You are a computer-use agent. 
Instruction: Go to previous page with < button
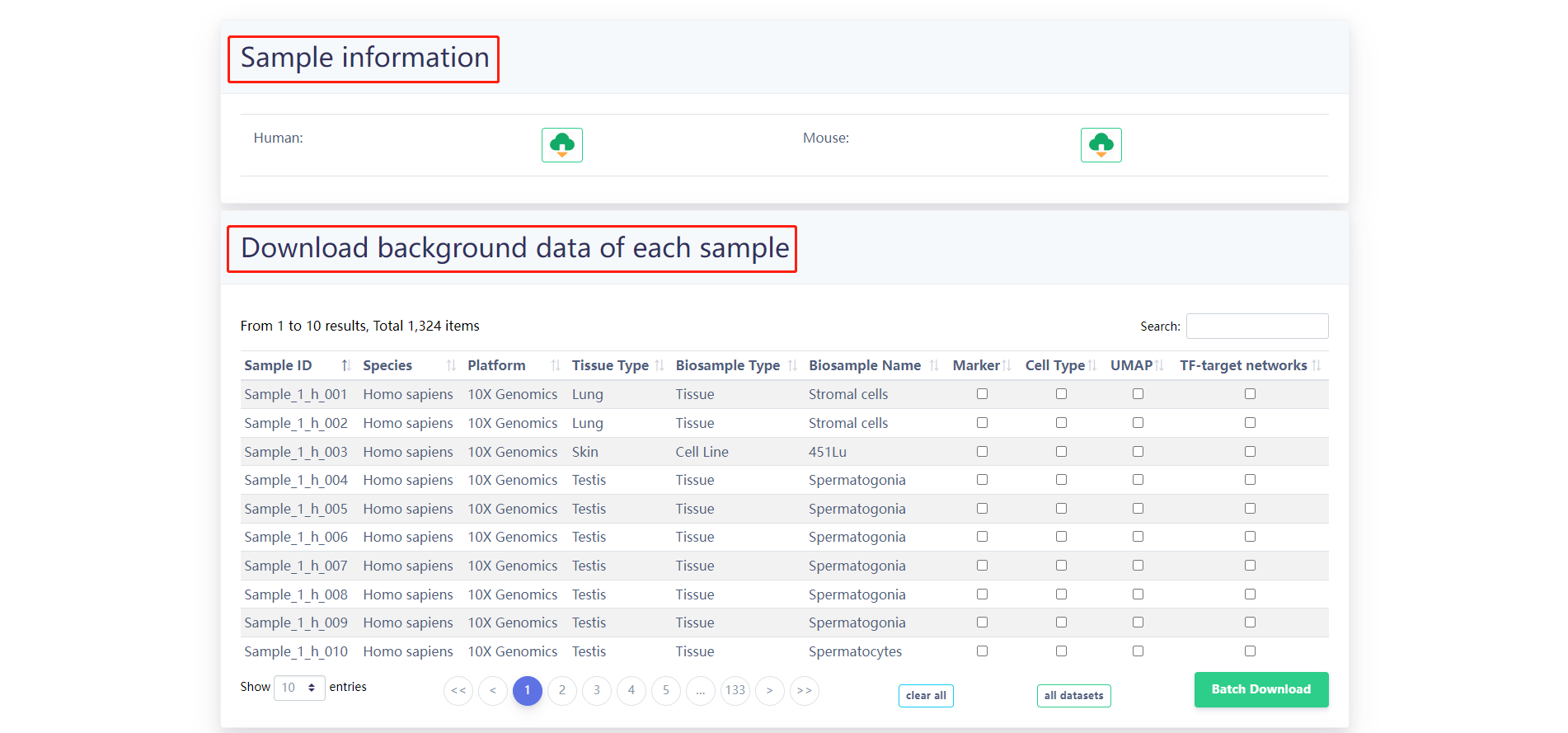pyautogui.click(x=493, y=691)
